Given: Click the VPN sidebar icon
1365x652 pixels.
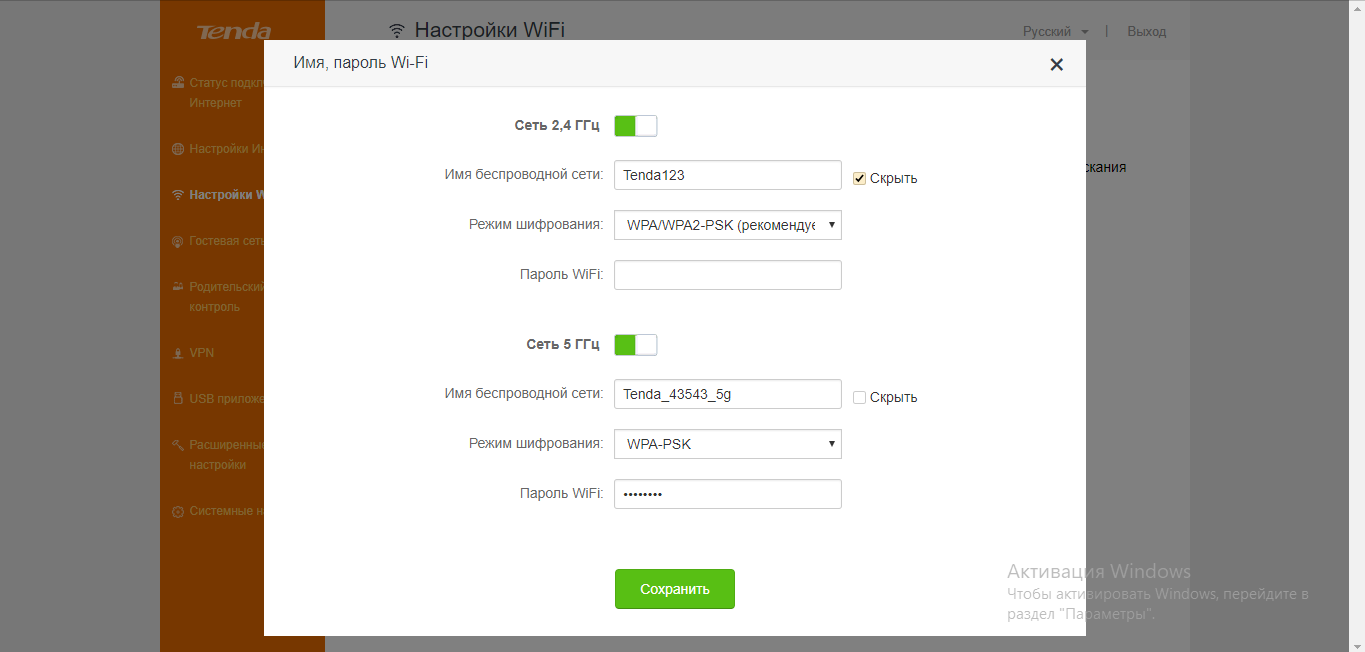Looking at the screenshot, I should click(178, 353).
